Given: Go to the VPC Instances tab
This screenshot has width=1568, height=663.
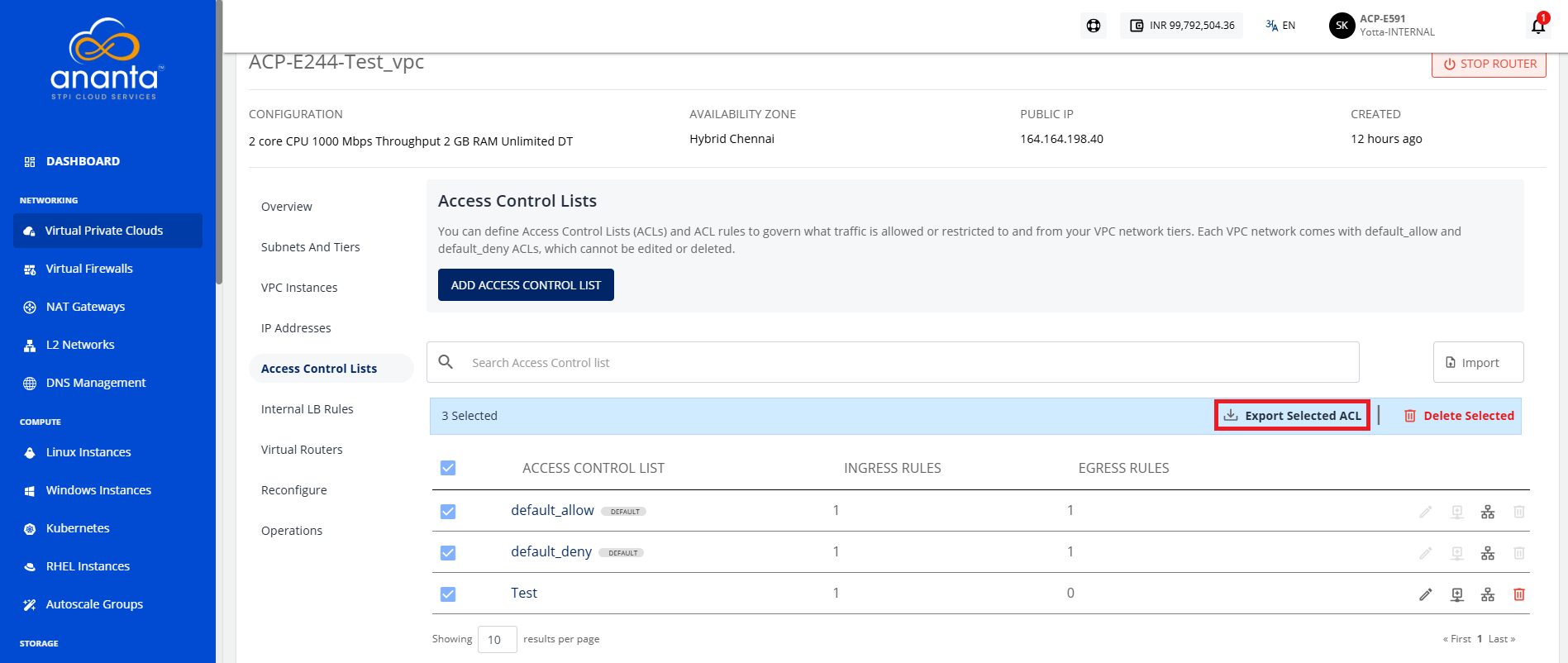Looking at the screenshot, I should 299,288.
